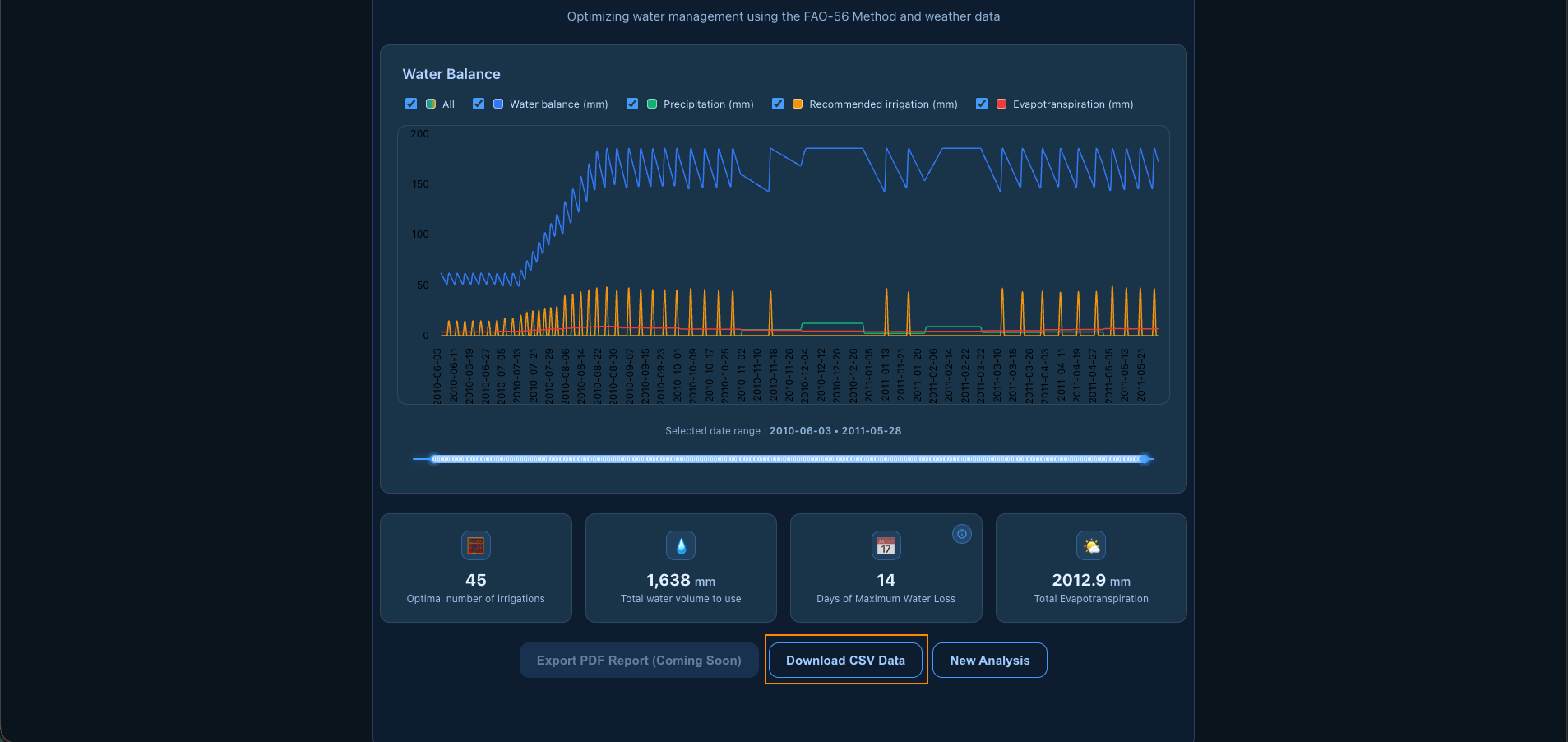Toggle the Evapotranspiration (mm) checkbox
Screen dimensions: 1568x742
click(x=982, y=104)
